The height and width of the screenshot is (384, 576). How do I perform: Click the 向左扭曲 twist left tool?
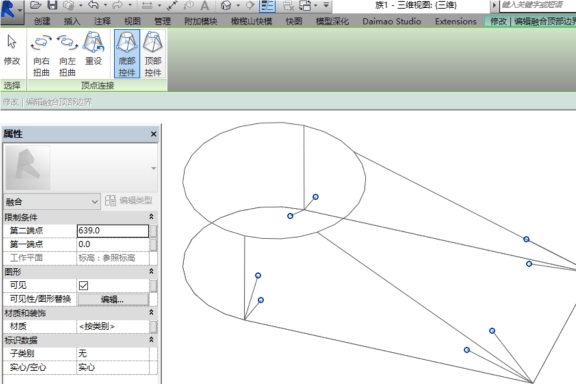click(x=67, y=54)
